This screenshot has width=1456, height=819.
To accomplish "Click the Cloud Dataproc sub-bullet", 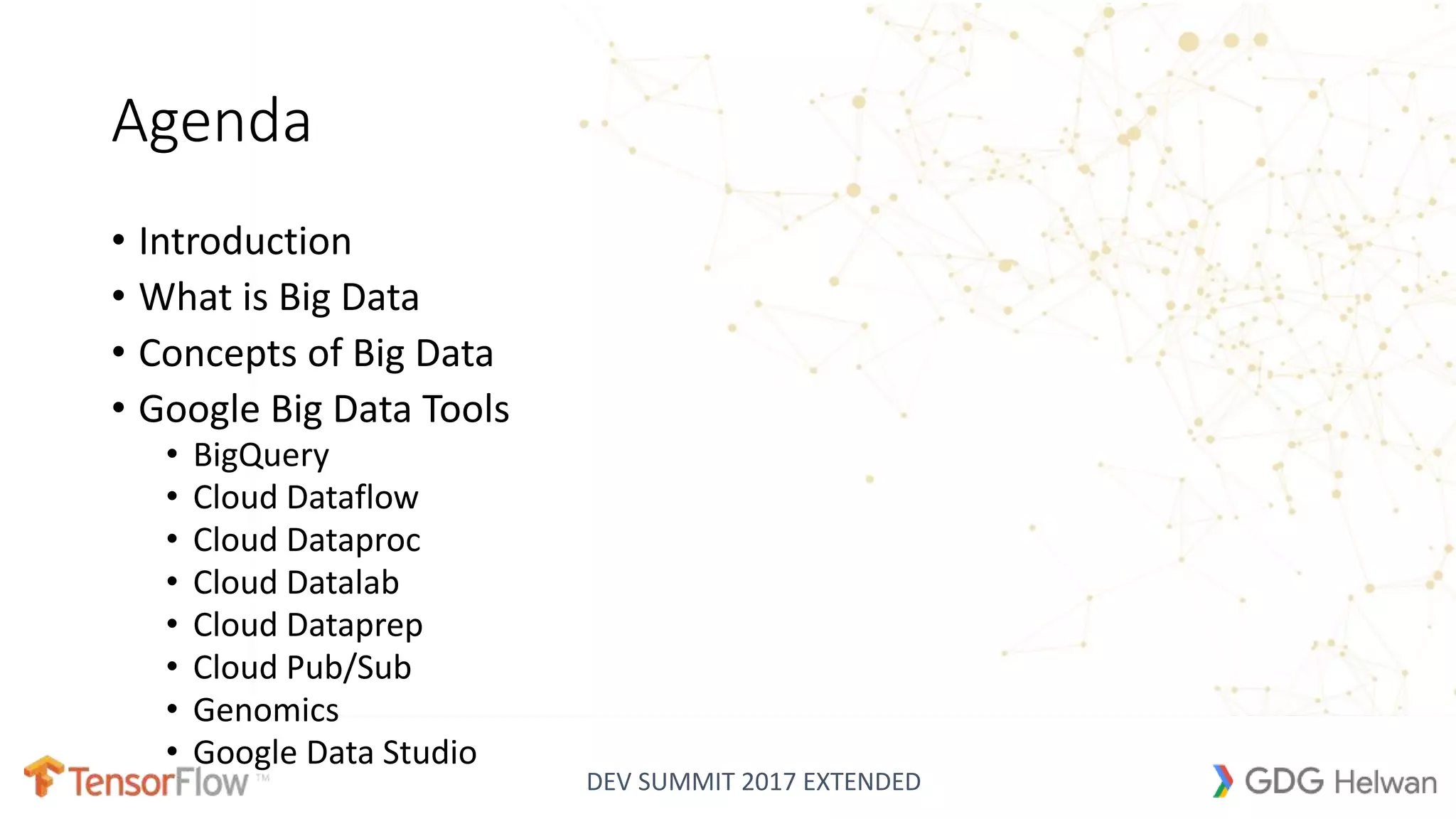I will (x=307, y=540).
